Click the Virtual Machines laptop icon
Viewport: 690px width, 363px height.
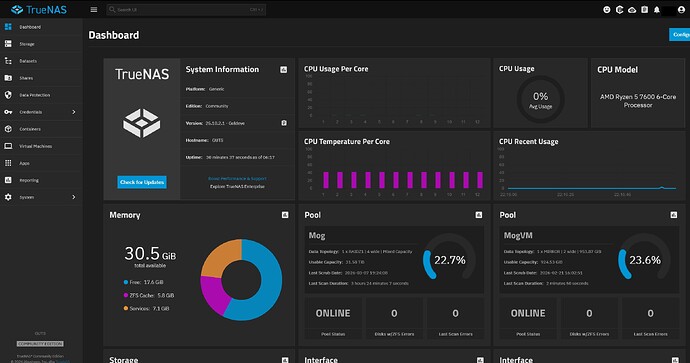tap(8, 146)
